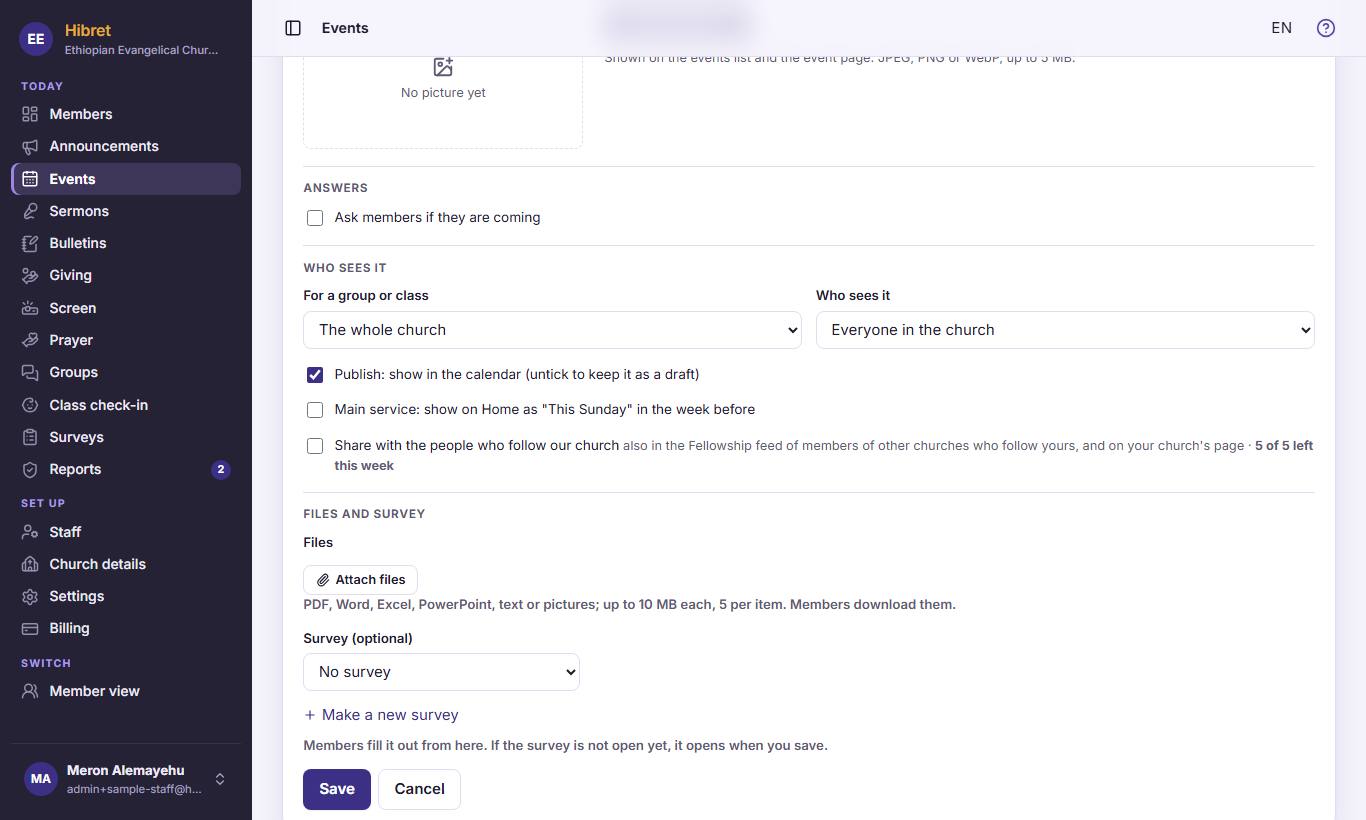Screen dimensions: 1366x820
Task: Switch language using the EN button
Action: (1281, 28)
